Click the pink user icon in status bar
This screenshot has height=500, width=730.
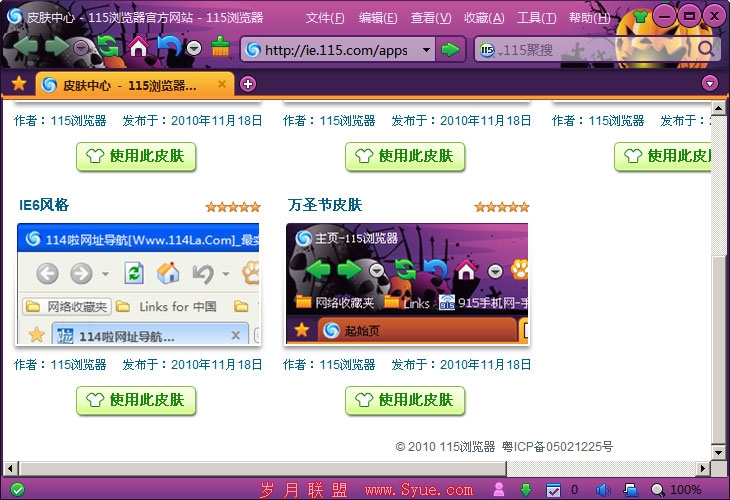(x=499, y=489)
